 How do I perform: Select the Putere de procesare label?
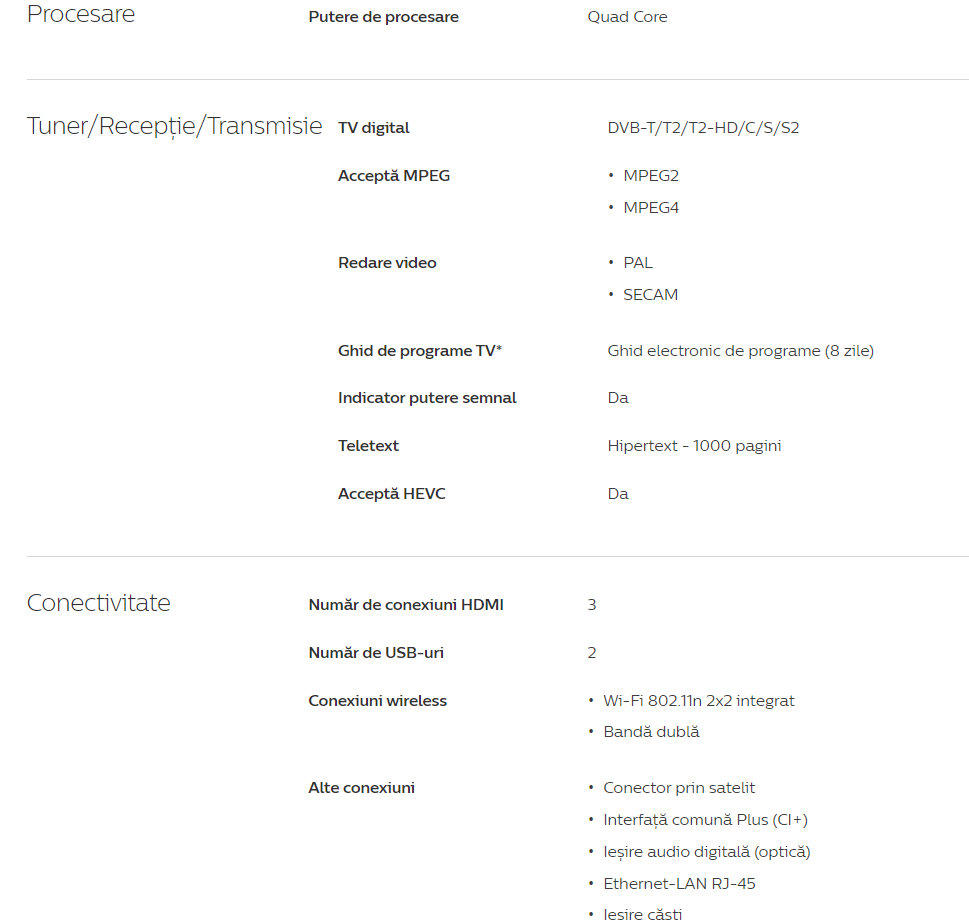click(x=383, y=17)
